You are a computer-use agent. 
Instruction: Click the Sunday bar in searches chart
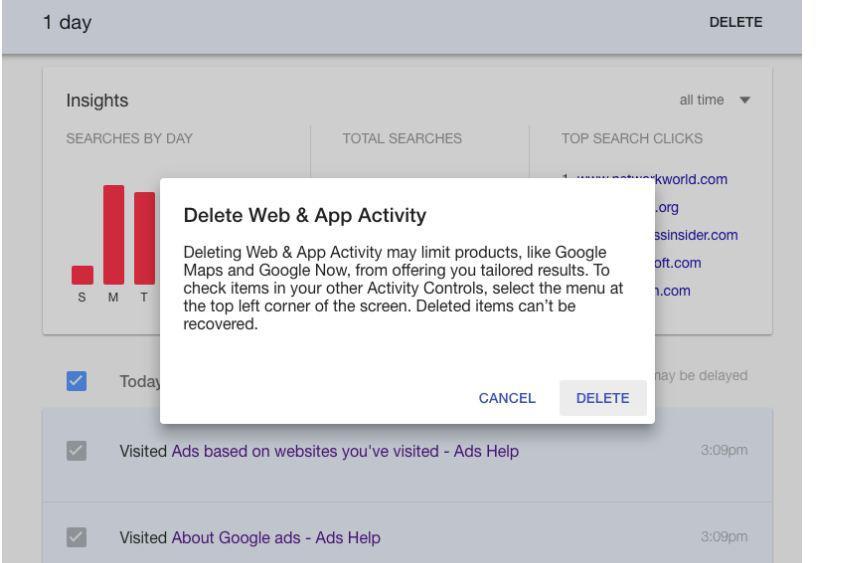[x=82, y=275]
